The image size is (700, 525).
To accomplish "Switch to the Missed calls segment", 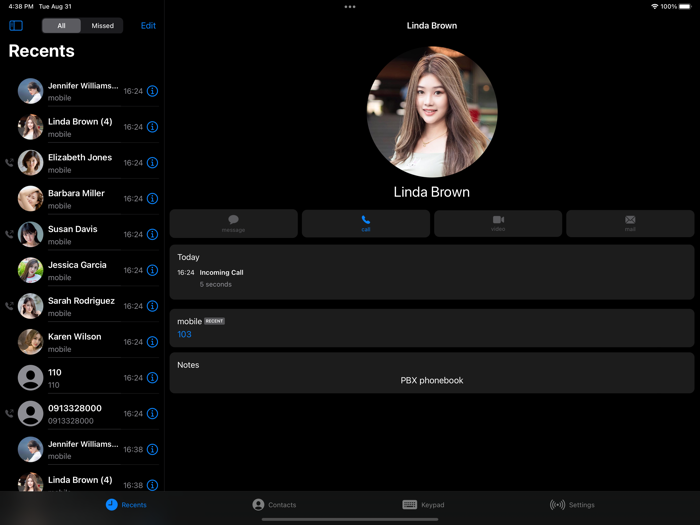I will 102,25.
